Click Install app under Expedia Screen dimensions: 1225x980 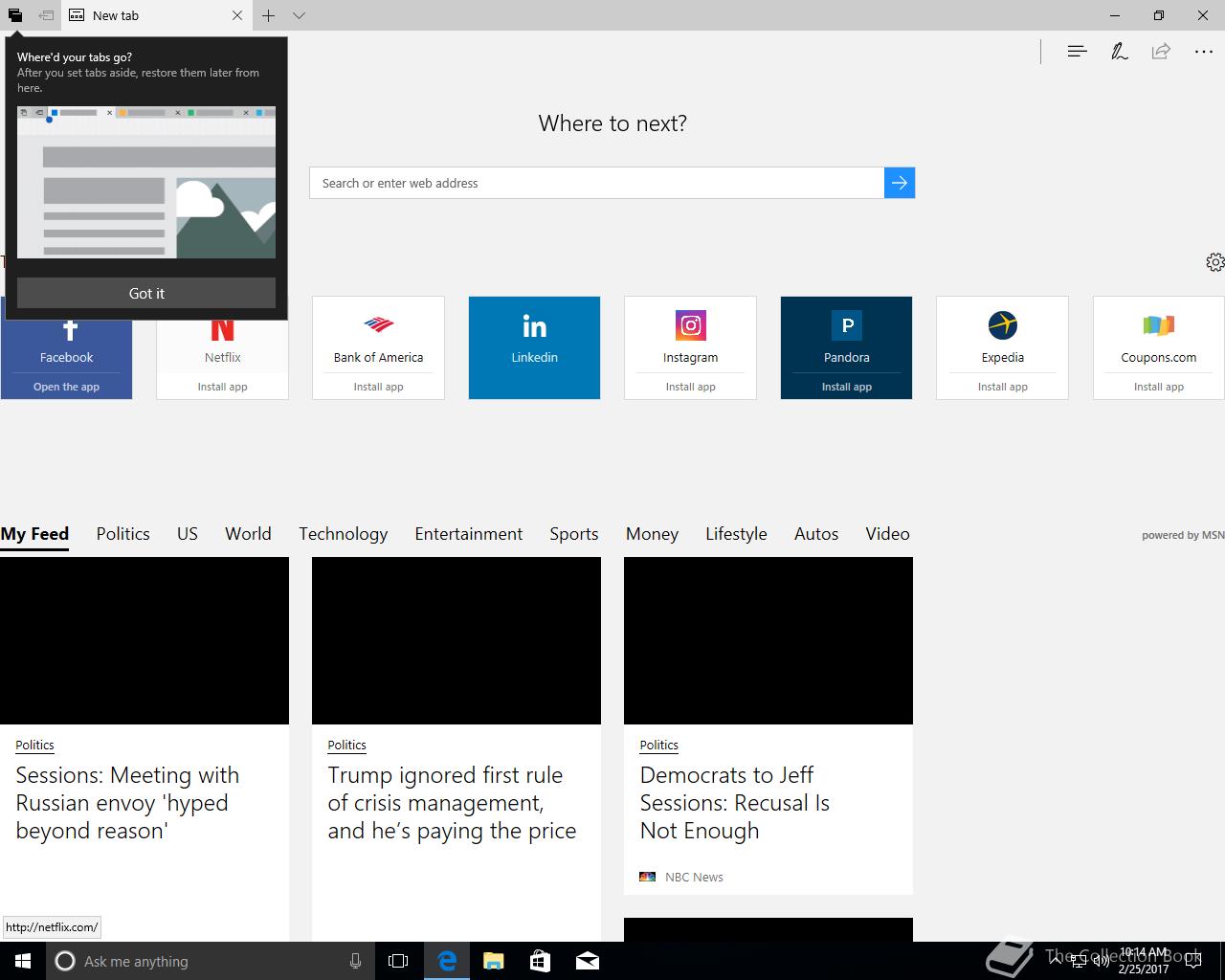pos(1002,387)
